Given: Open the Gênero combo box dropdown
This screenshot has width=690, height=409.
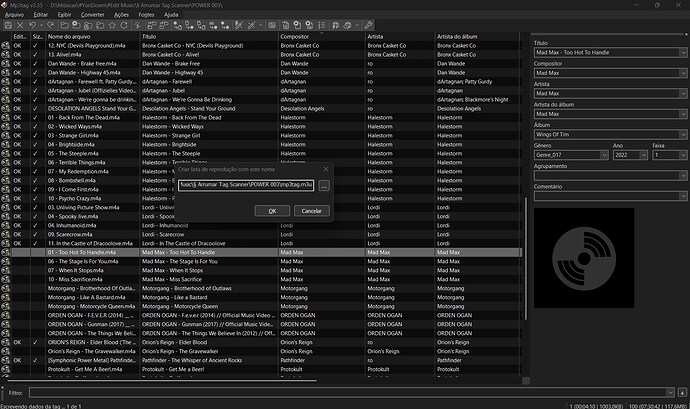Looking at the screenshot, I should tap(604, 155).
